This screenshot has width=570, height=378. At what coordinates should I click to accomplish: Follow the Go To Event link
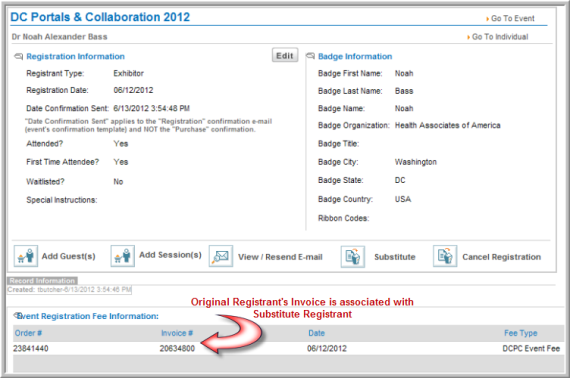[510, 19]
